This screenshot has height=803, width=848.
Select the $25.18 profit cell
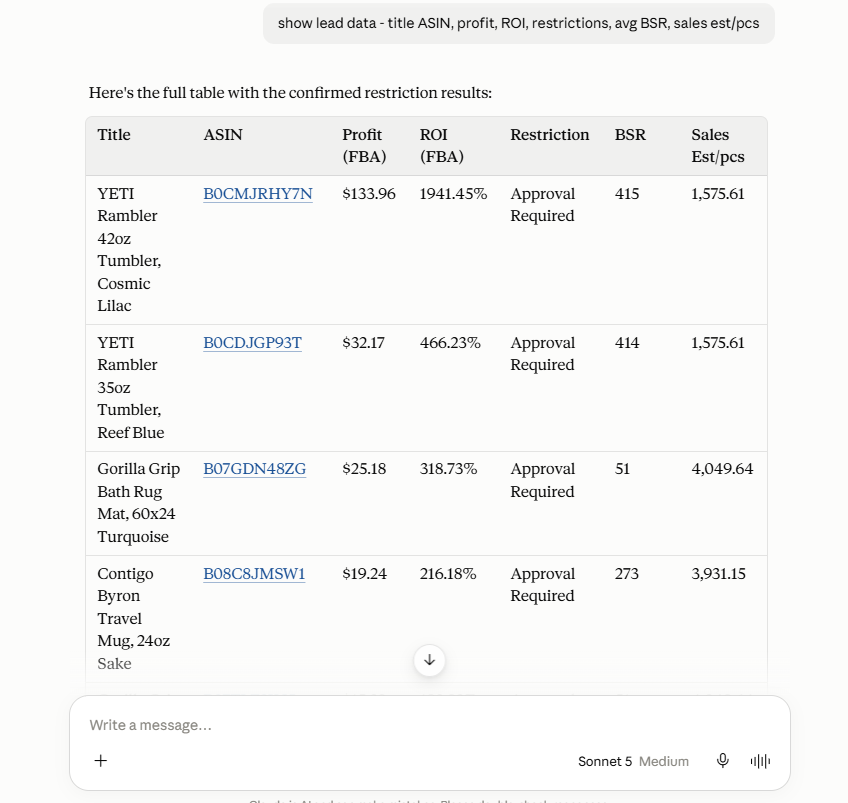[x=364, y=469]
